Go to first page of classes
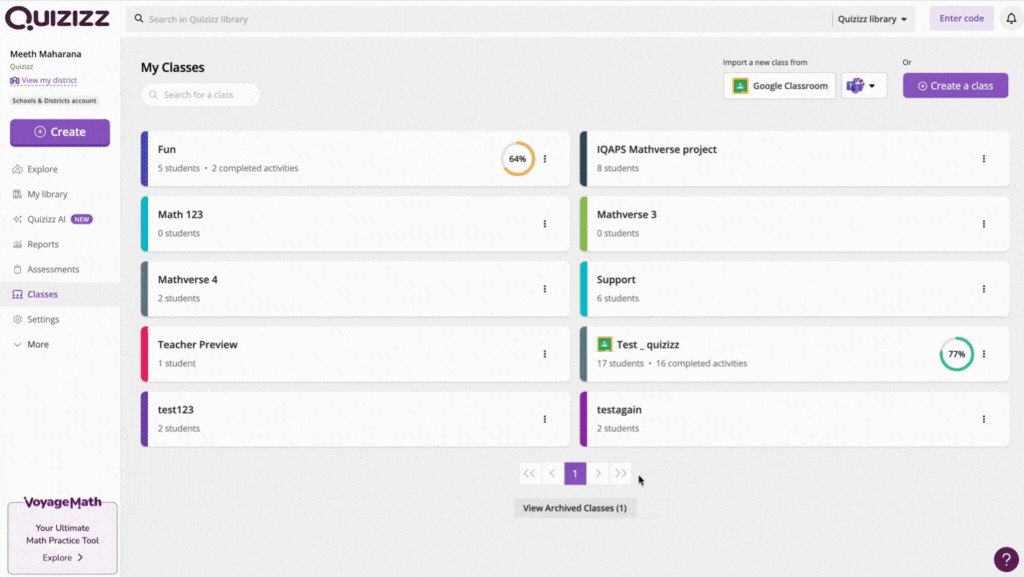 coord(530,473)
